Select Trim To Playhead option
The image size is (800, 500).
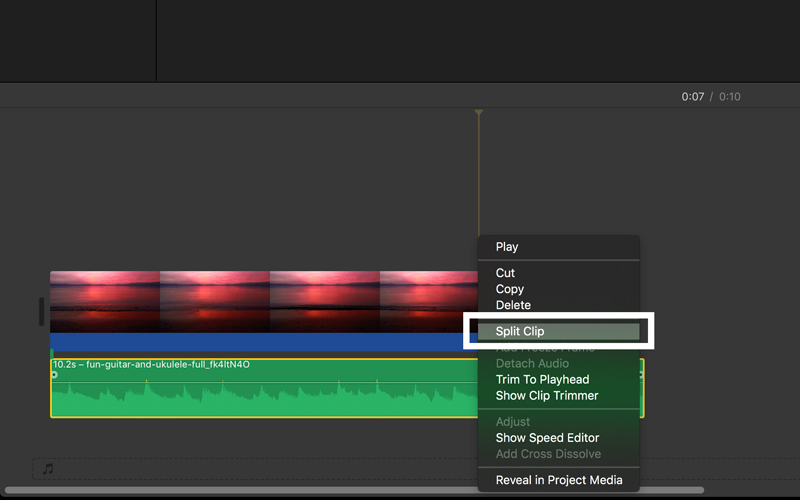542,379
